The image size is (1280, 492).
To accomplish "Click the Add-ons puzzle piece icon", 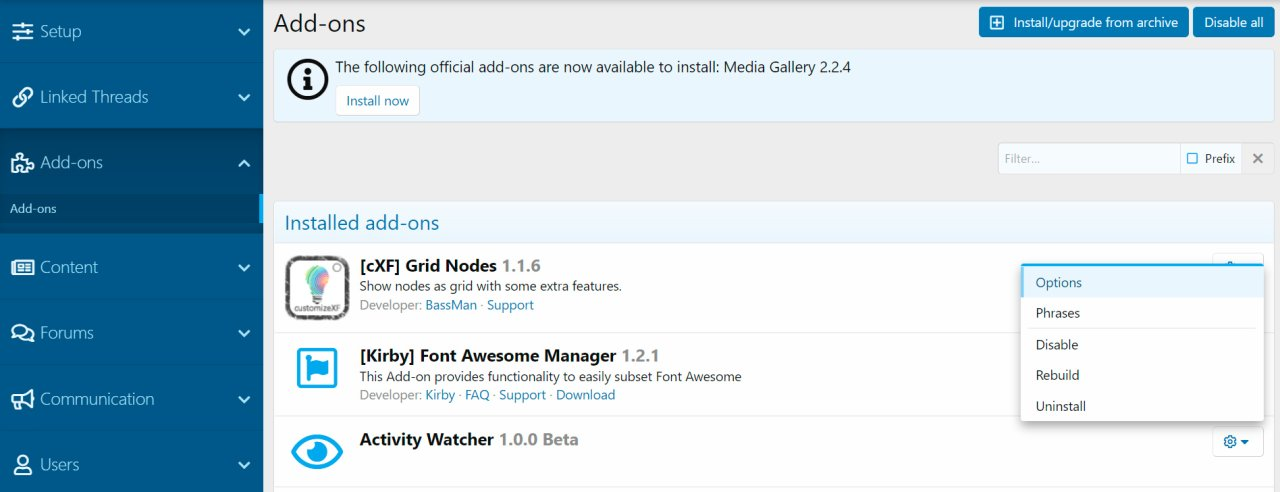I will (22, 163).
